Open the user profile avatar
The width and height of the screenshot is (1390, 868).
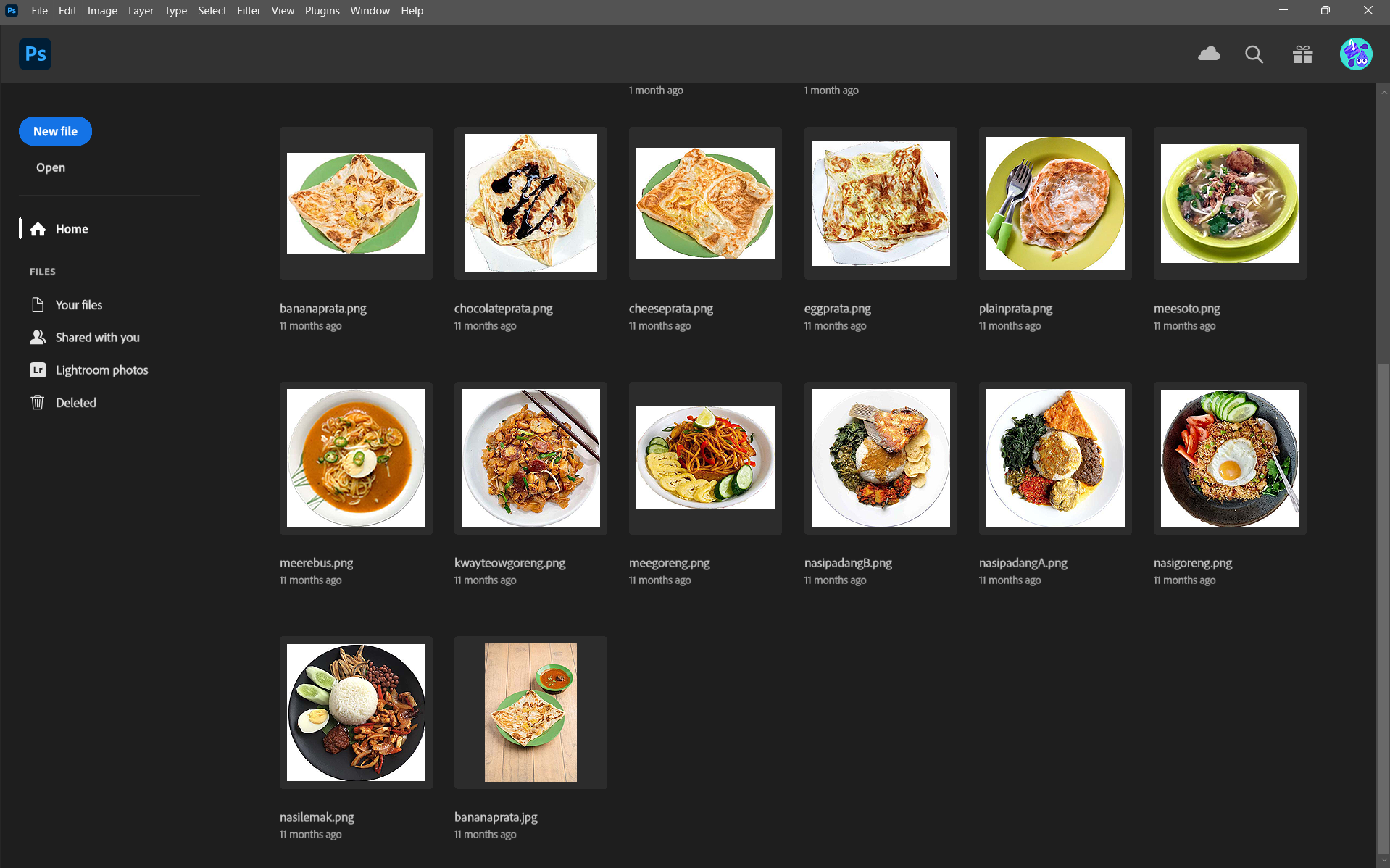pyautogui.click(x=1355, y=54)
